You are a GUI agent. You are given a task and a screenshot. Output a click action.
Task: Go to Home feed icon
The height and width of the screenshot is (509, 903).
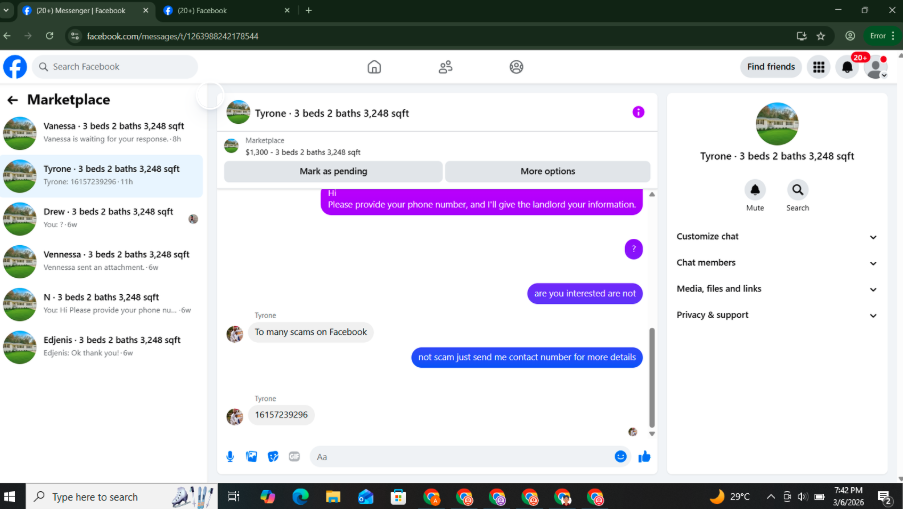tap(374, 67)
